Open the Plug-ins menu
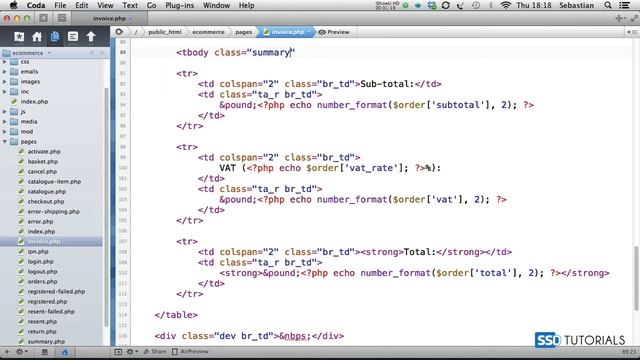640x360 pixels. tap(180, 5)
